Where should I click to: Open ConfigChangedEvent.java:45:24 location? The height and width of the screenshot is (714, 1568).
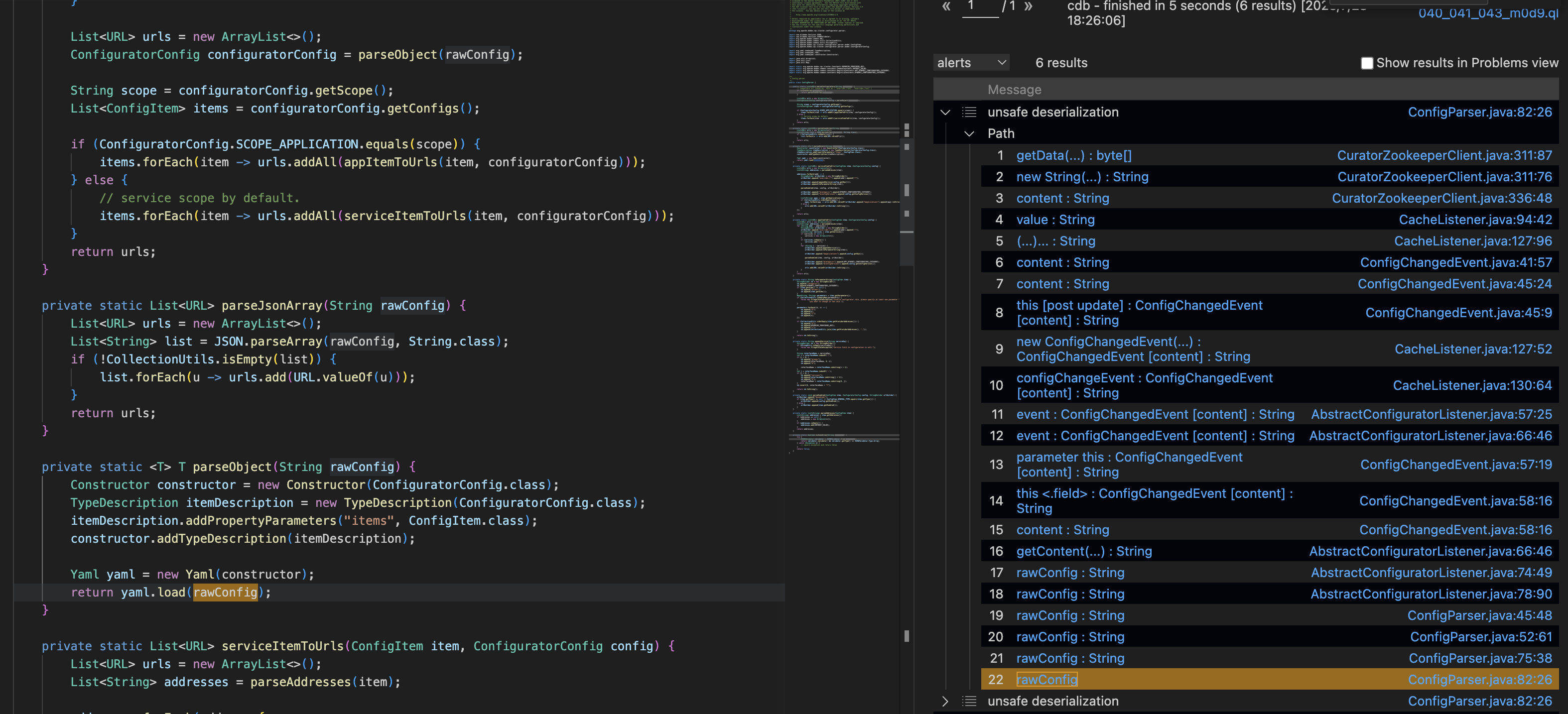point(1455,284)
